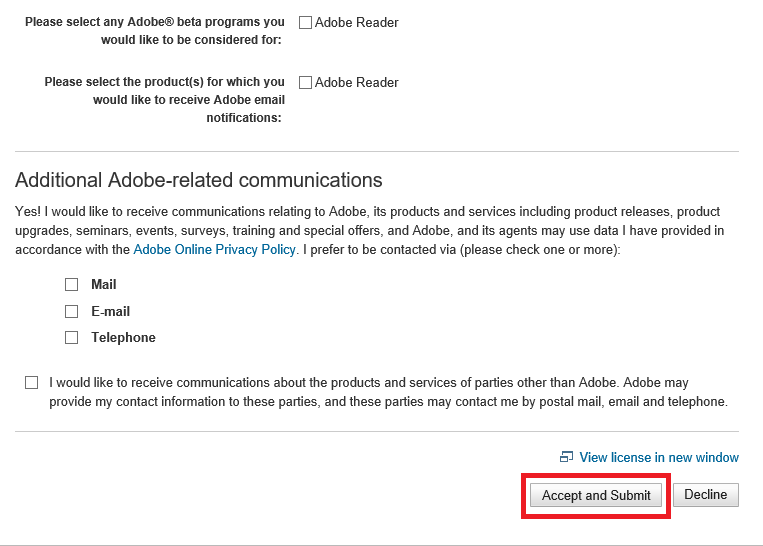Tick the Adobe Reader beta programs checkbox
This screenshot has width=763, height=546.
(306, 23)
